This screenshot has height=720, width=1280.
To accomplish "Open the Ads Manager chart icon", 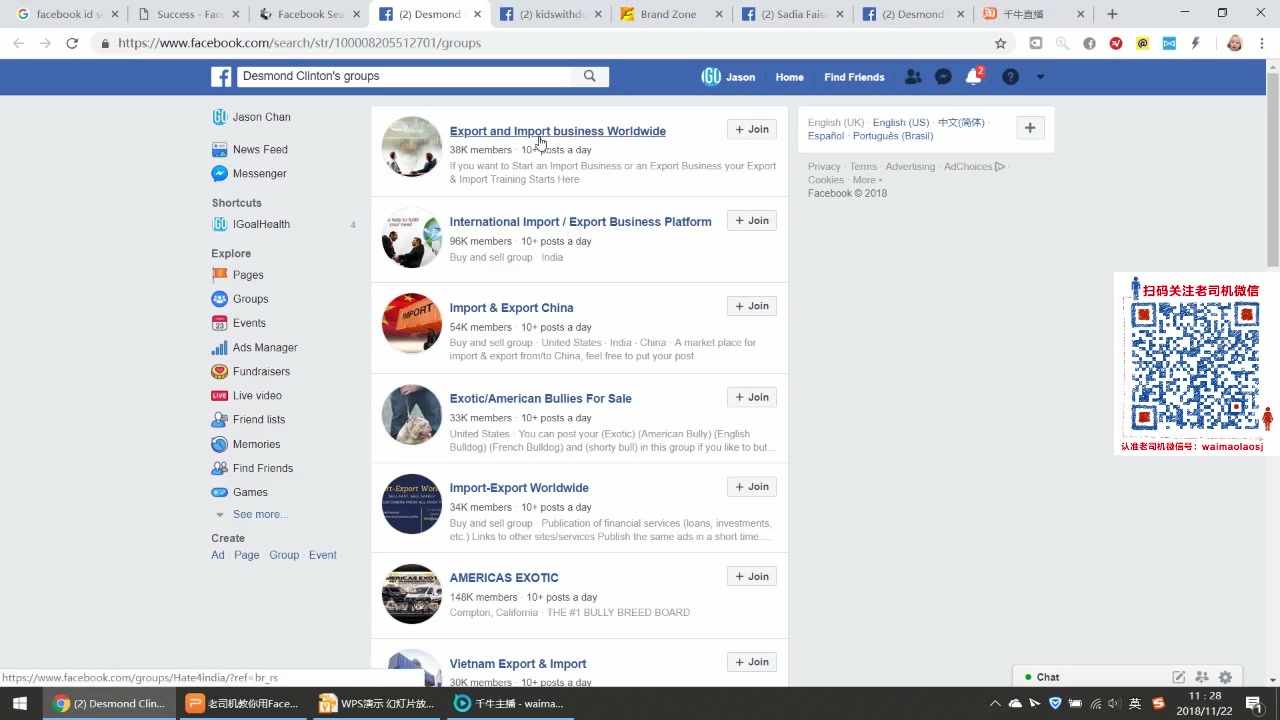I will click(x=219, y=347).
